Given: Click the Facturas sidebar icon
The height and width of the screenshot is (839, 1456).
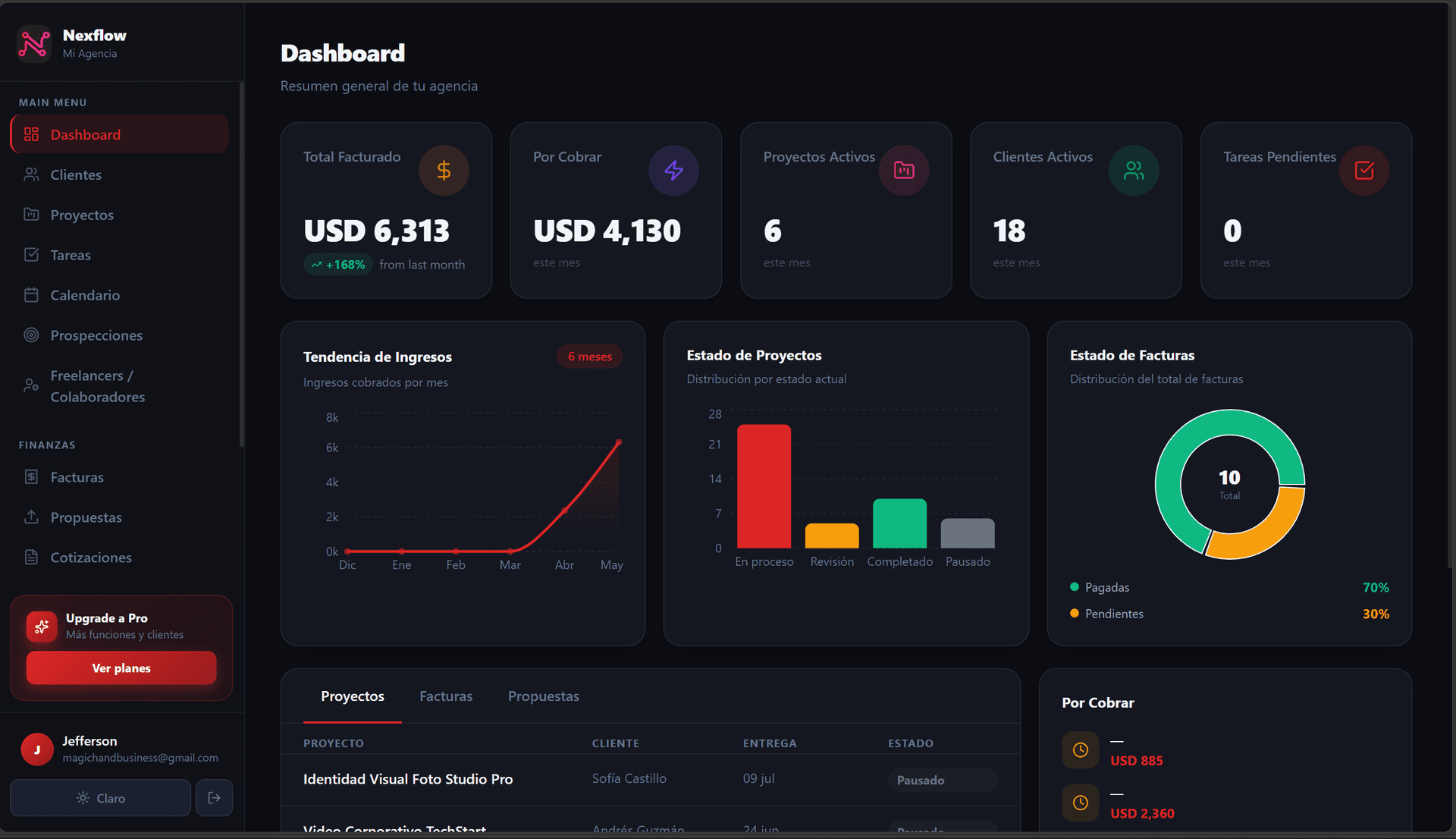Looking at the screenshot, I should 31,477.
